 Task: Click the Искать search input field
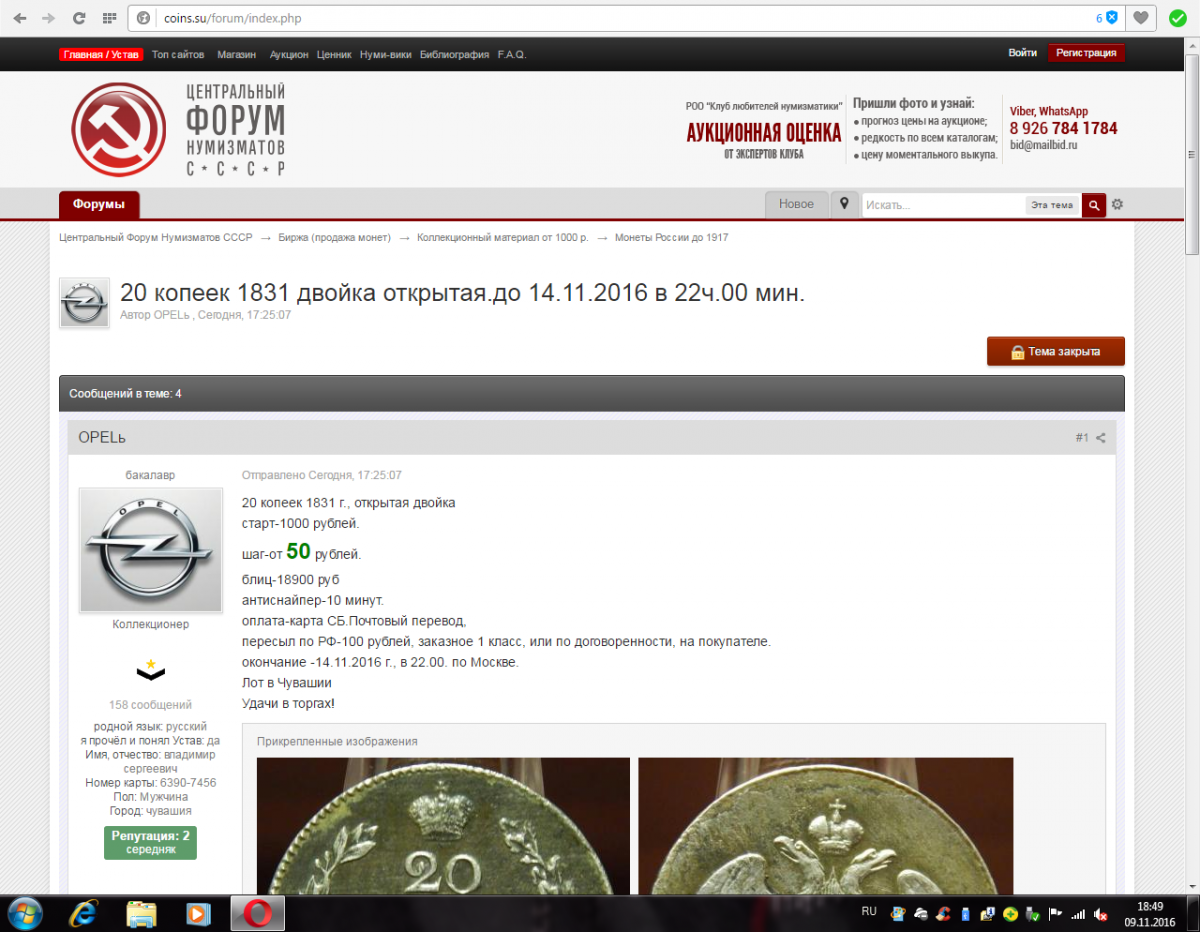943,205
